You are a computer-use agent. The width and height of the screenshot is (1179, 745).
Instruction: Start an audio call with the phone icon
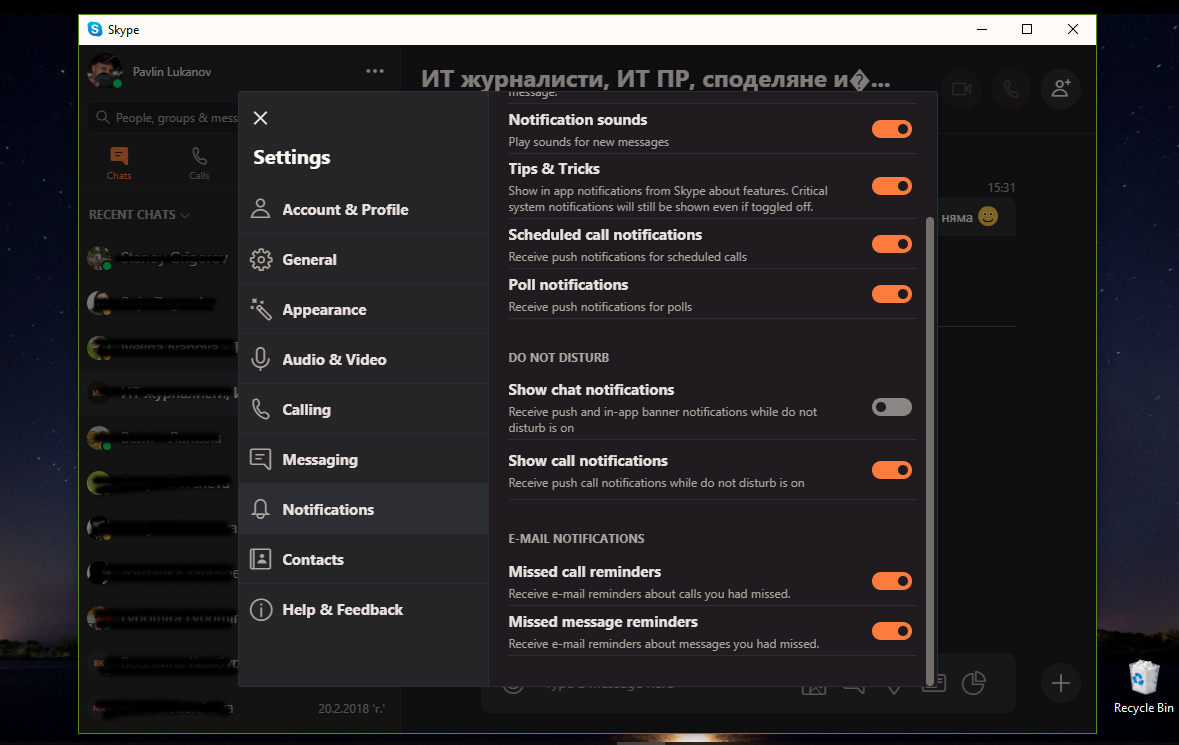1011,89
